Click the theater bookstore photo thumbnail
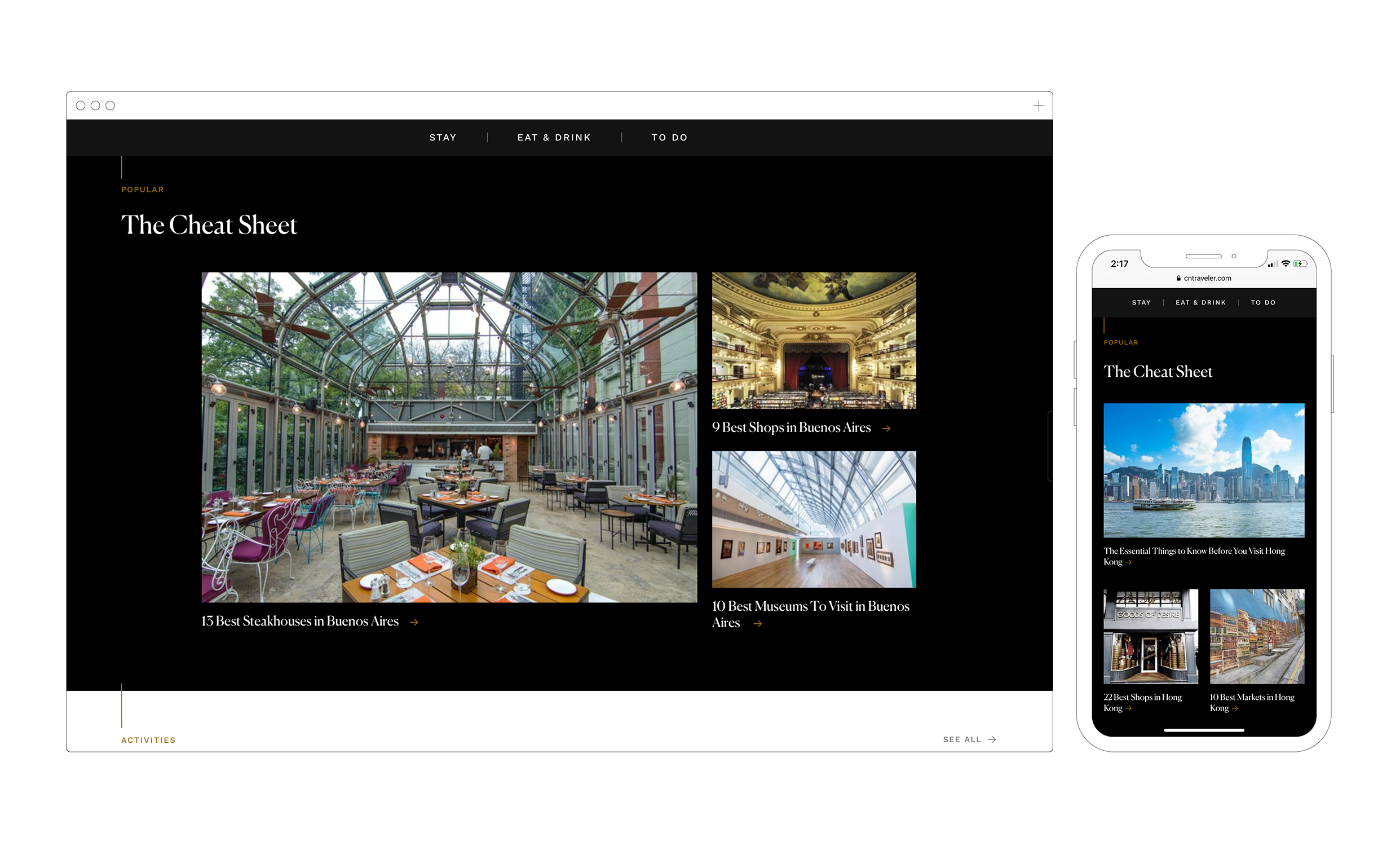The height and width of the screenshot is (846, 1400). [814, 340]
